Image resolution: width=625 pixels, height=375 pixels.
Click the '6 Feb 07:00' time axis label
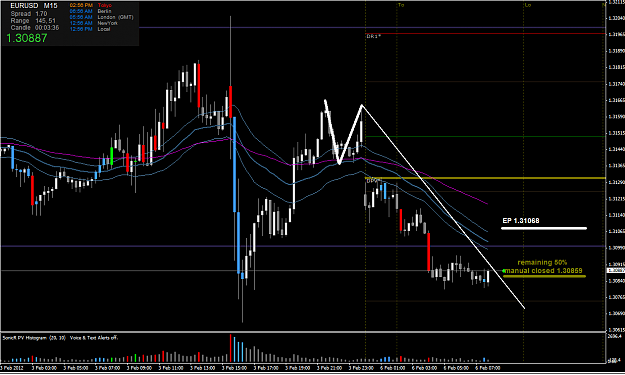(x=488, y=368)
